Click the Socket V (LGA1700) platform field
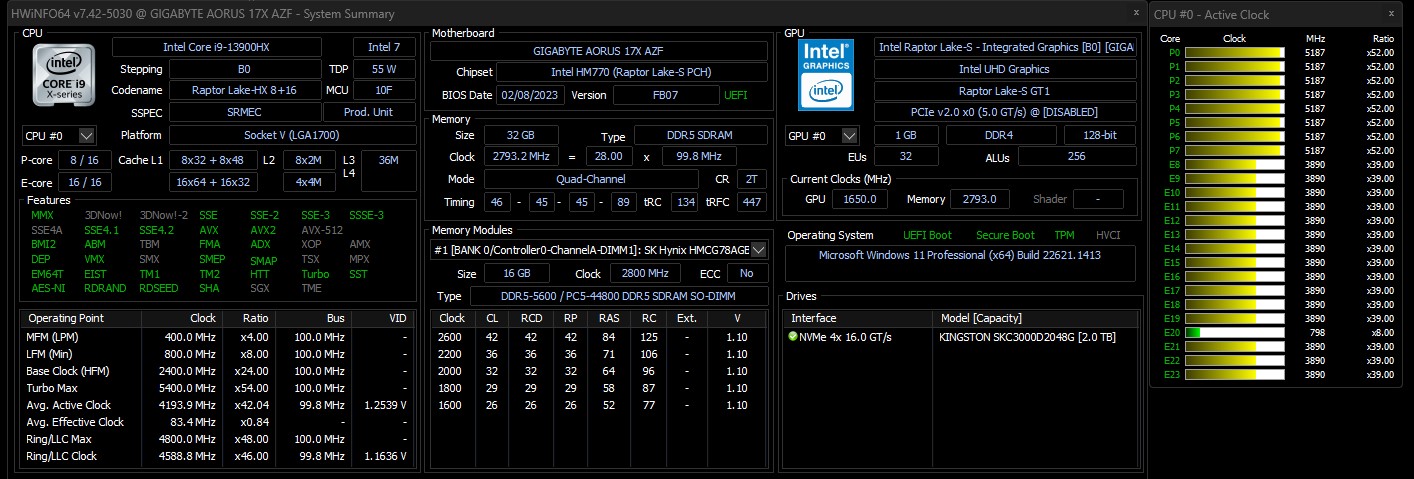 click(292, 135)
